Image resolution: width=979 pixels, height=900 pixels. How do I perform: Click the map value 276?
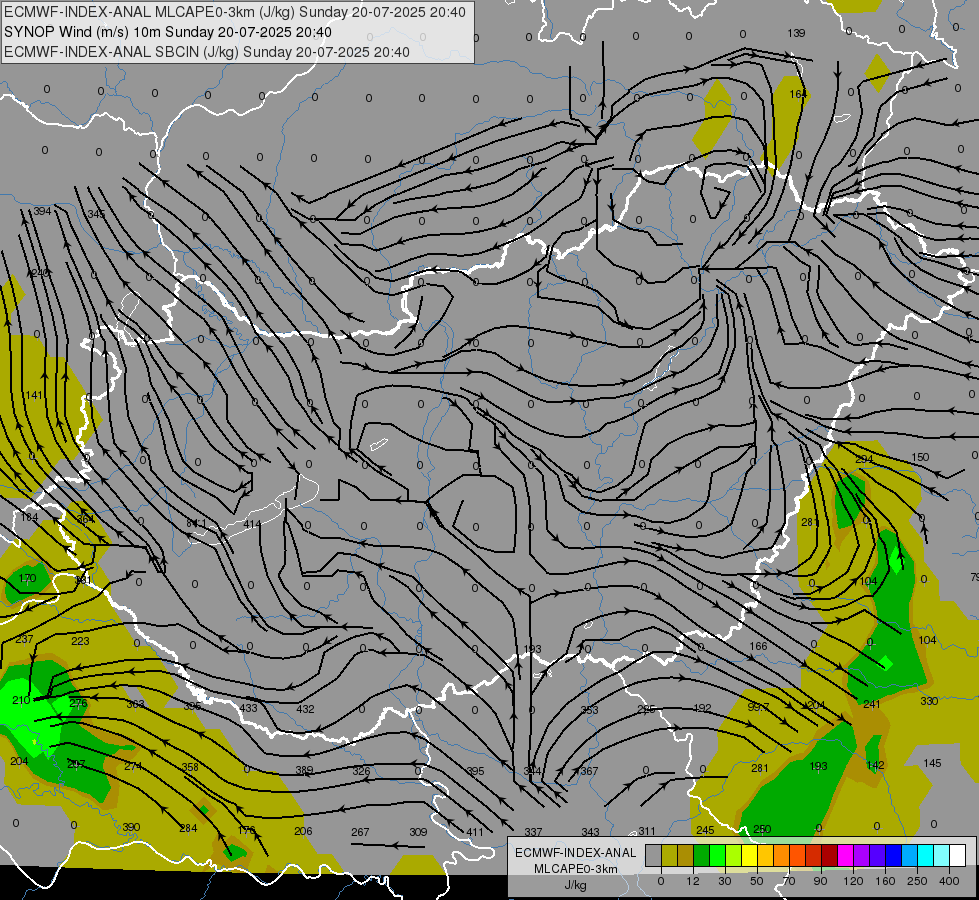[78, 703]
